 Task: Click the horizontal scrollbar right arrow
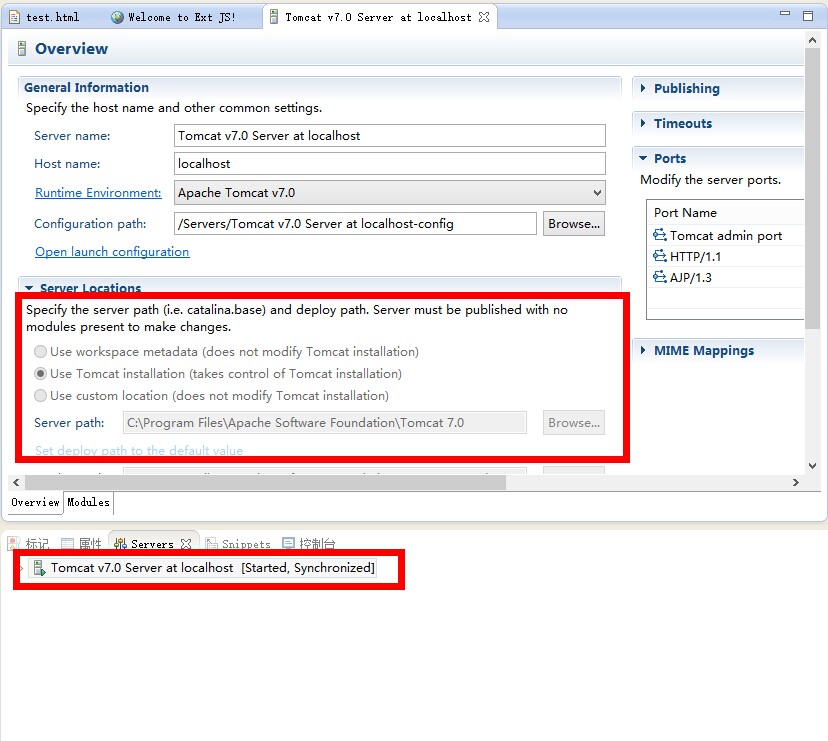pyautogui.click(x=795, y=482)
